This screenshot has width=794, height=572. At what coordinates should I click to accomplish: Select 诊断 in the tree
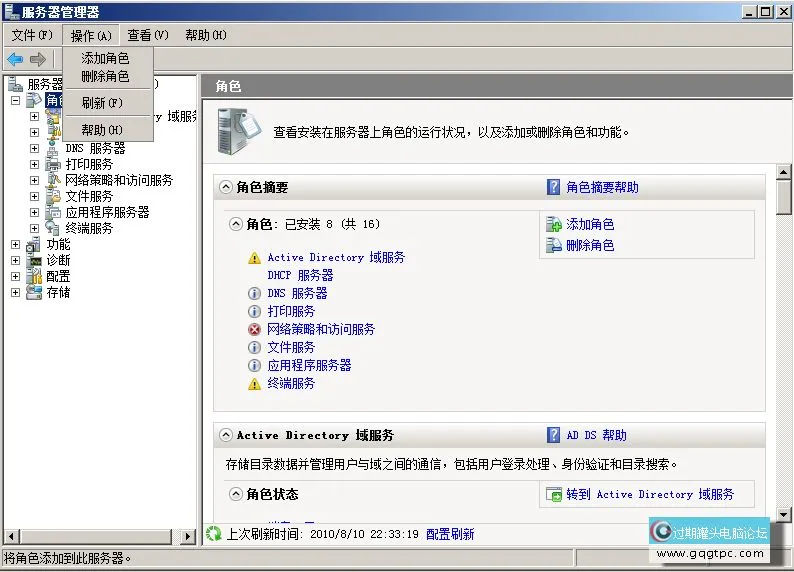(x=58, y=261)
